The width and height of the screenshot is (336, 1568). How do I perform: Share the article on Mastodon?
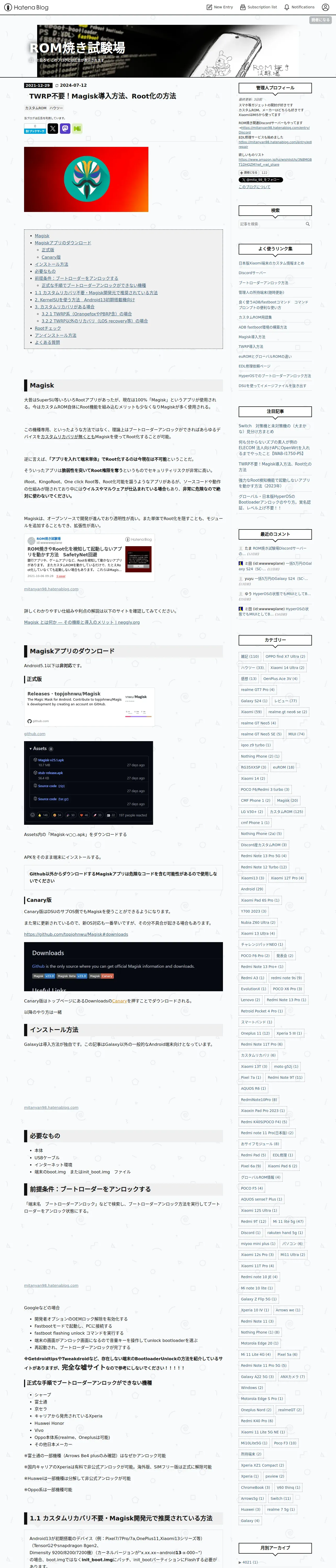(65, 128)
